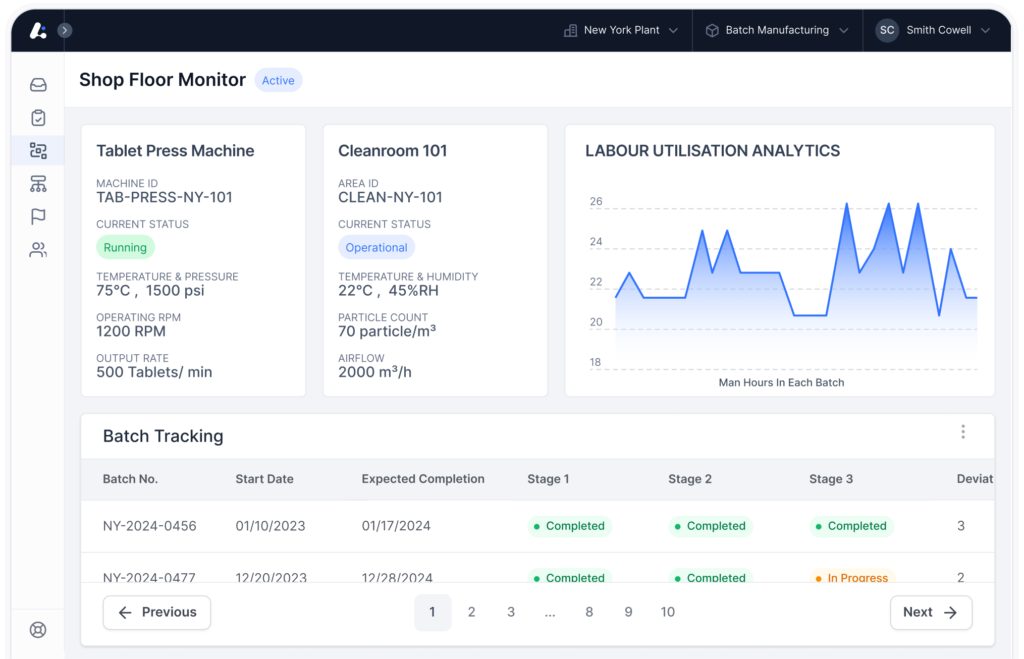The height and width of the screenshot is (659, 1024).
Task: Expand the sidebar with the chevron toggle
Action: click(64, 30)
